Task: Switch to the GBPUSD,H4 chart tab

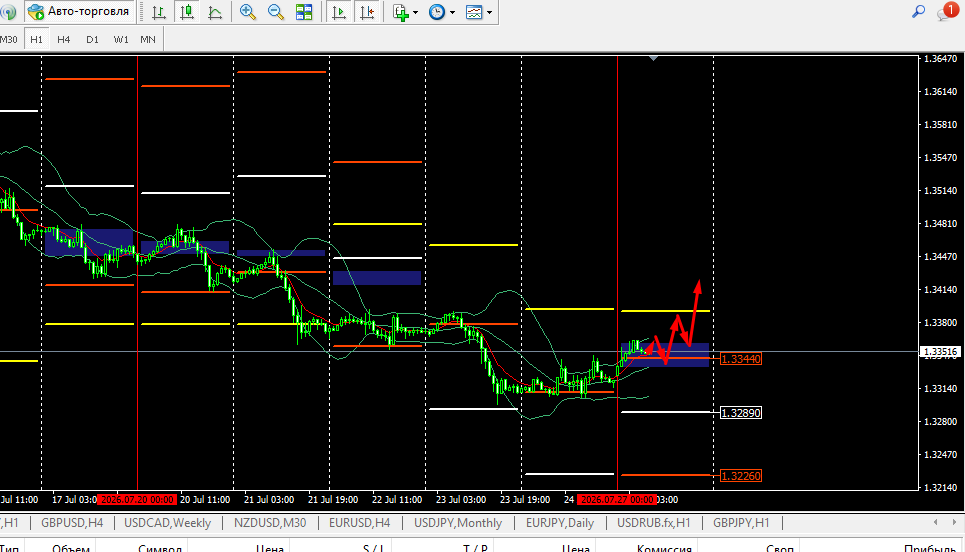Action: pyautogui.click(x=72, y=522)
